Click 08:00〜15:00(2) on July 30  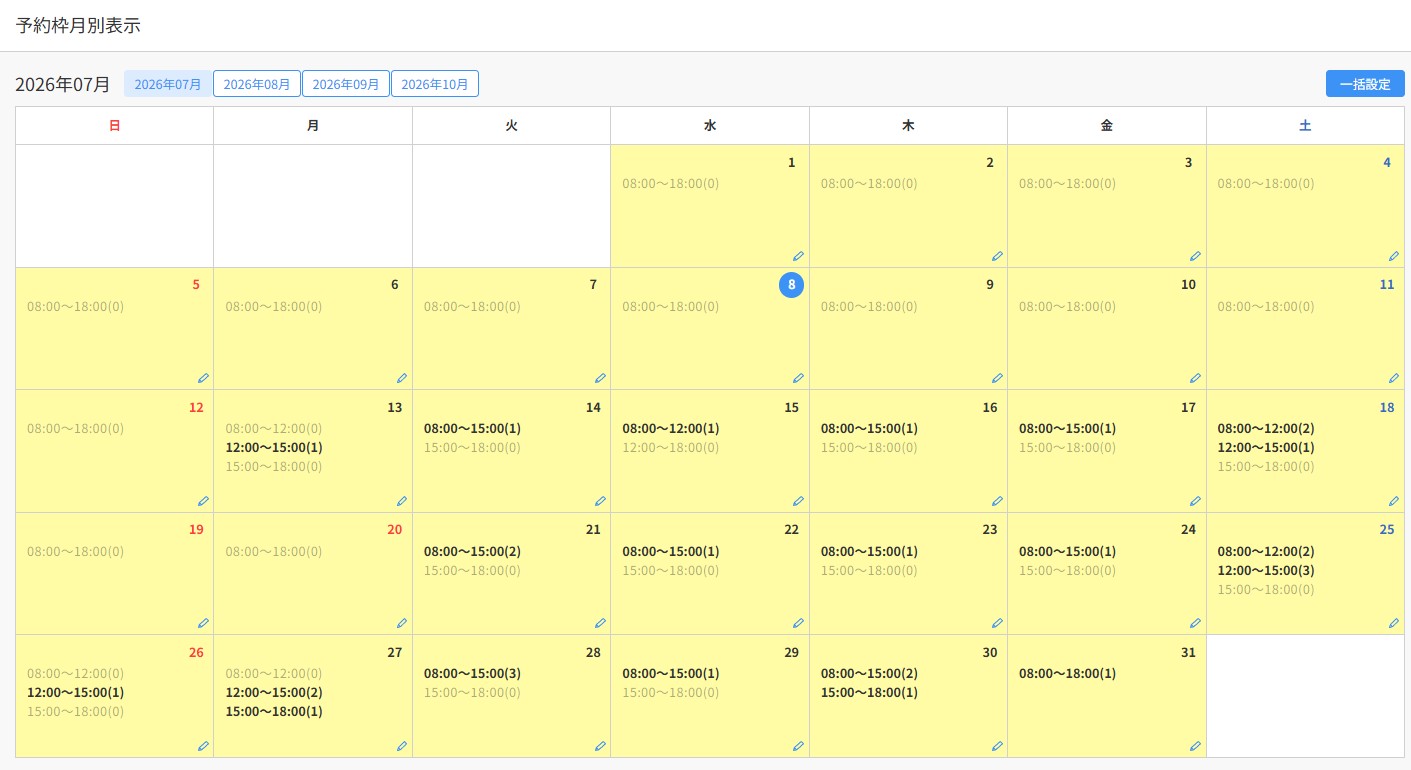pyautogui.click(x=869, y=673)
